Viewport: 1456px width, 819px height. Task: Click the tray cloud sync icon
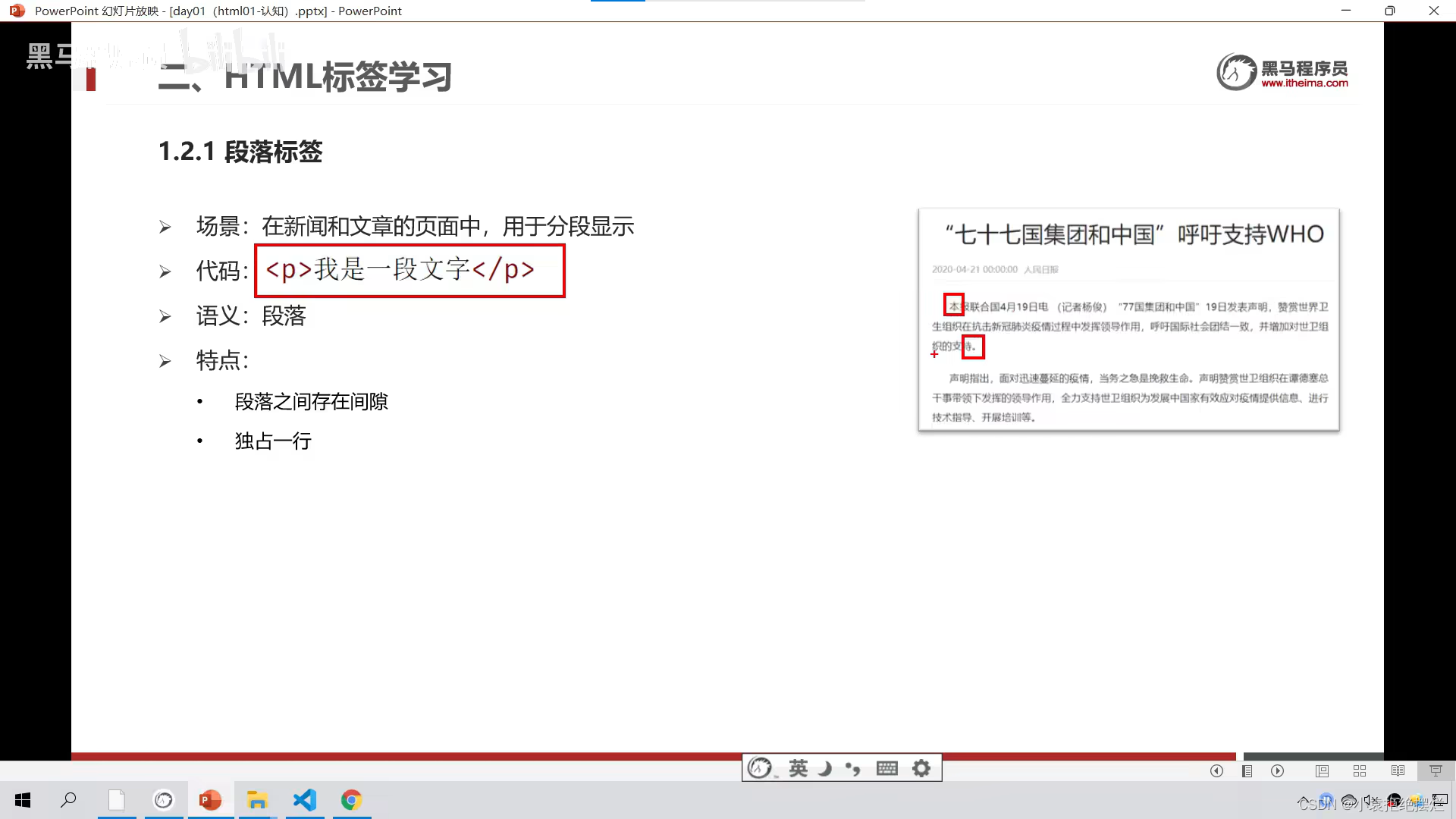tap(1349, 800)
